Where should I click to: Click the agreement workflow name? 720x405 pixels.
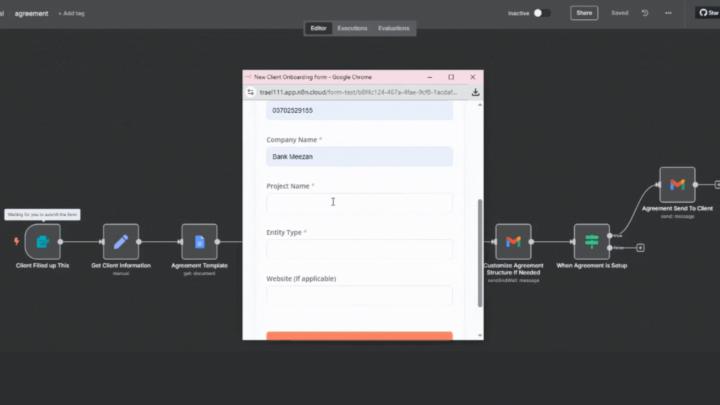point(31,13)
